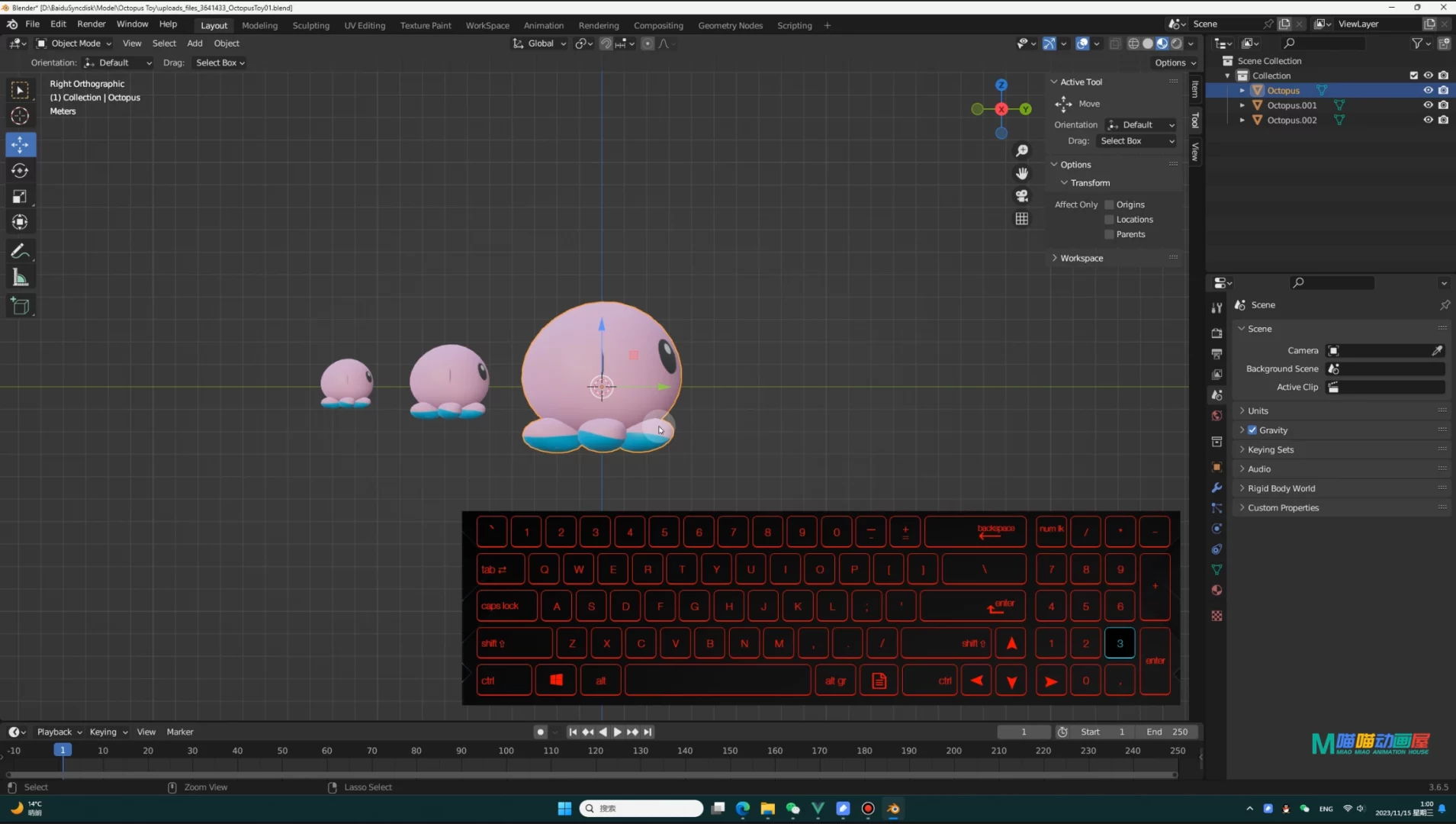This screenshot has height=824, width=1456.
Task: Enable the Affect Only Origins checkbox
Action: click(x=1110, y=204)
